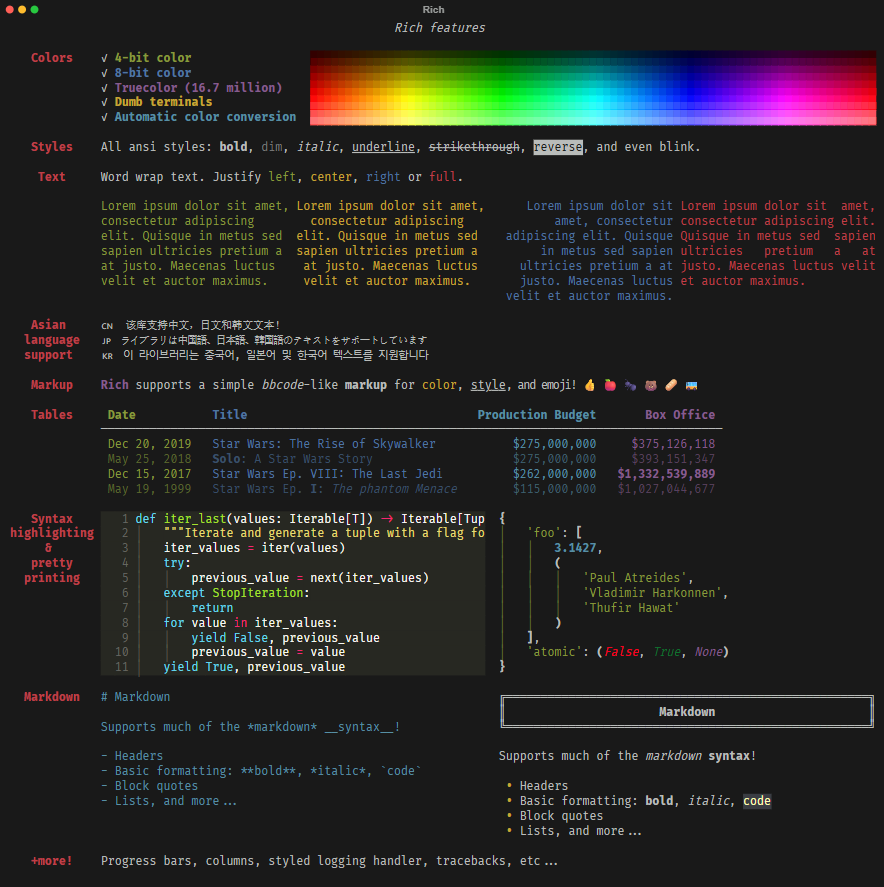Image resolution: width=884 pixels, height=887 pixels.
Task: Click the check mark beside 4-bit color
Action: (x=105, y=58)
